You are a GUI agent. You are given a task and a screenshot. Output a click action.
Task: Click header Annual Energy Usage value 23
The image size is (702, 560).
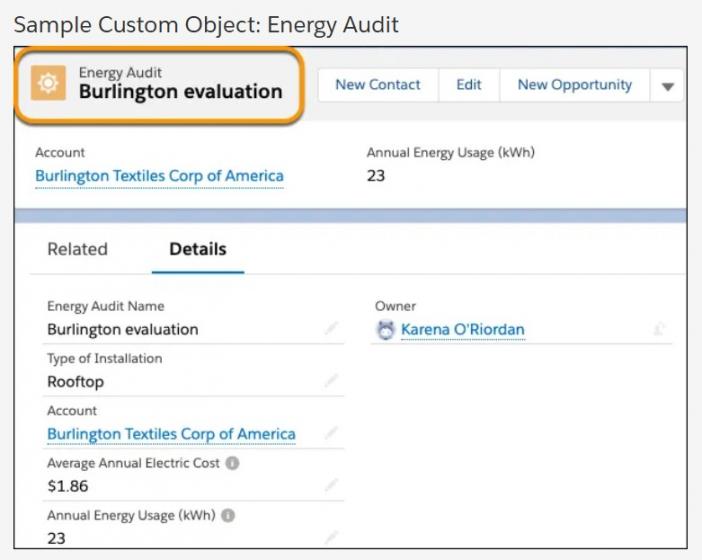pyautogui.click(x=376, y=175)
